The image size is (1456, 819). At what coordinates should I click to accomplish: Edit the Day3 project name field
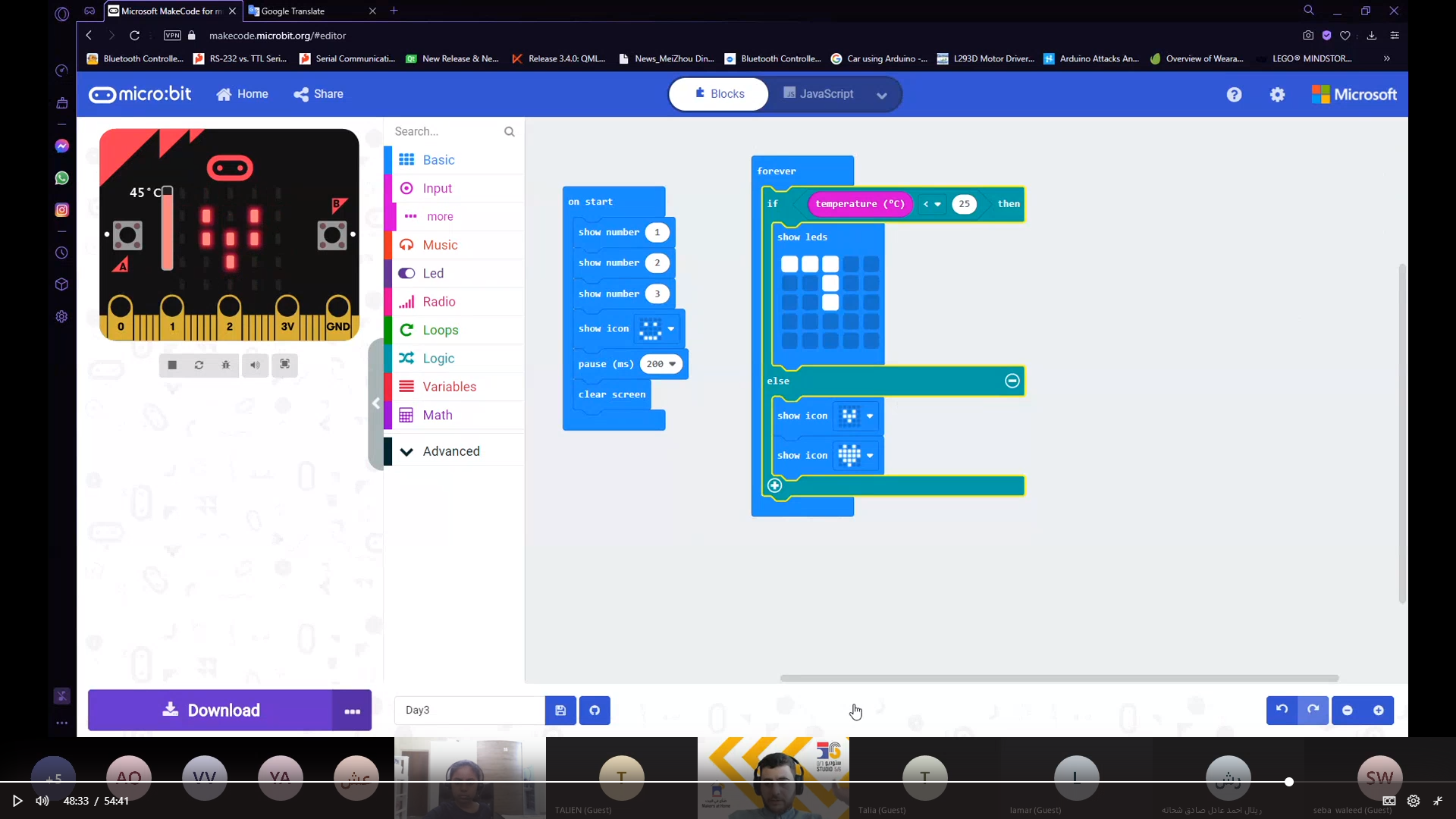(x=469, y=711)
